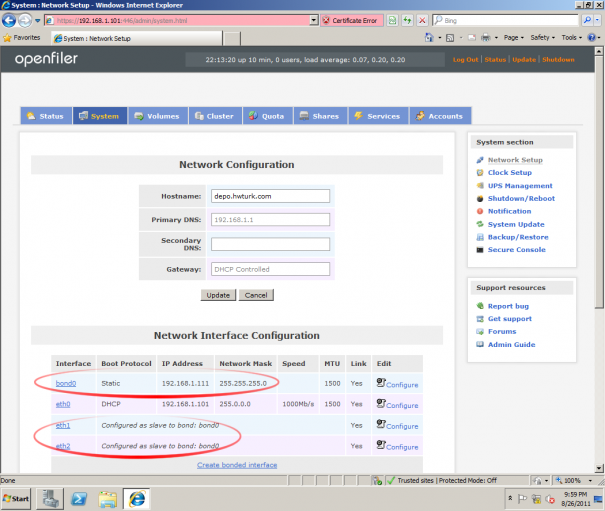The width and height of the screenshot is (605, 511).
Task: Click into the Bing search box
Action: point(505,20)
